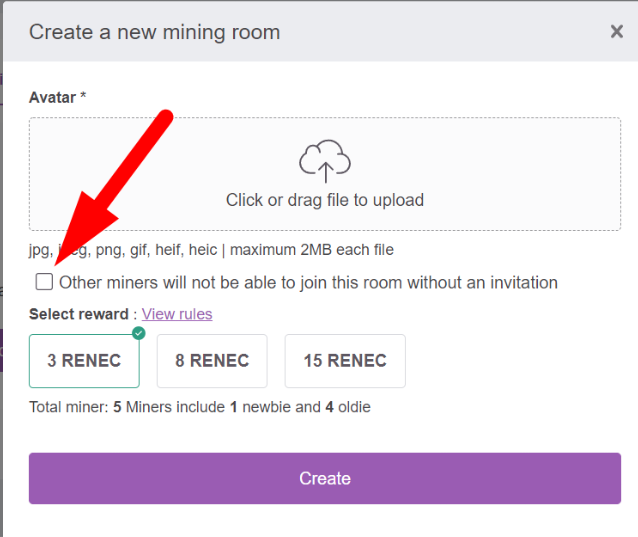This screenshot has height=537, width=638.
Task: Click the 'Click or drag file to upload' text
Action: point(324,200)
